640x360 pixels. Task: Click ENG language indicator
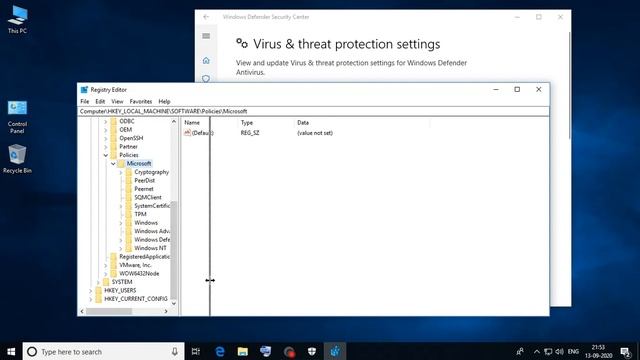(x=573, y=351)
